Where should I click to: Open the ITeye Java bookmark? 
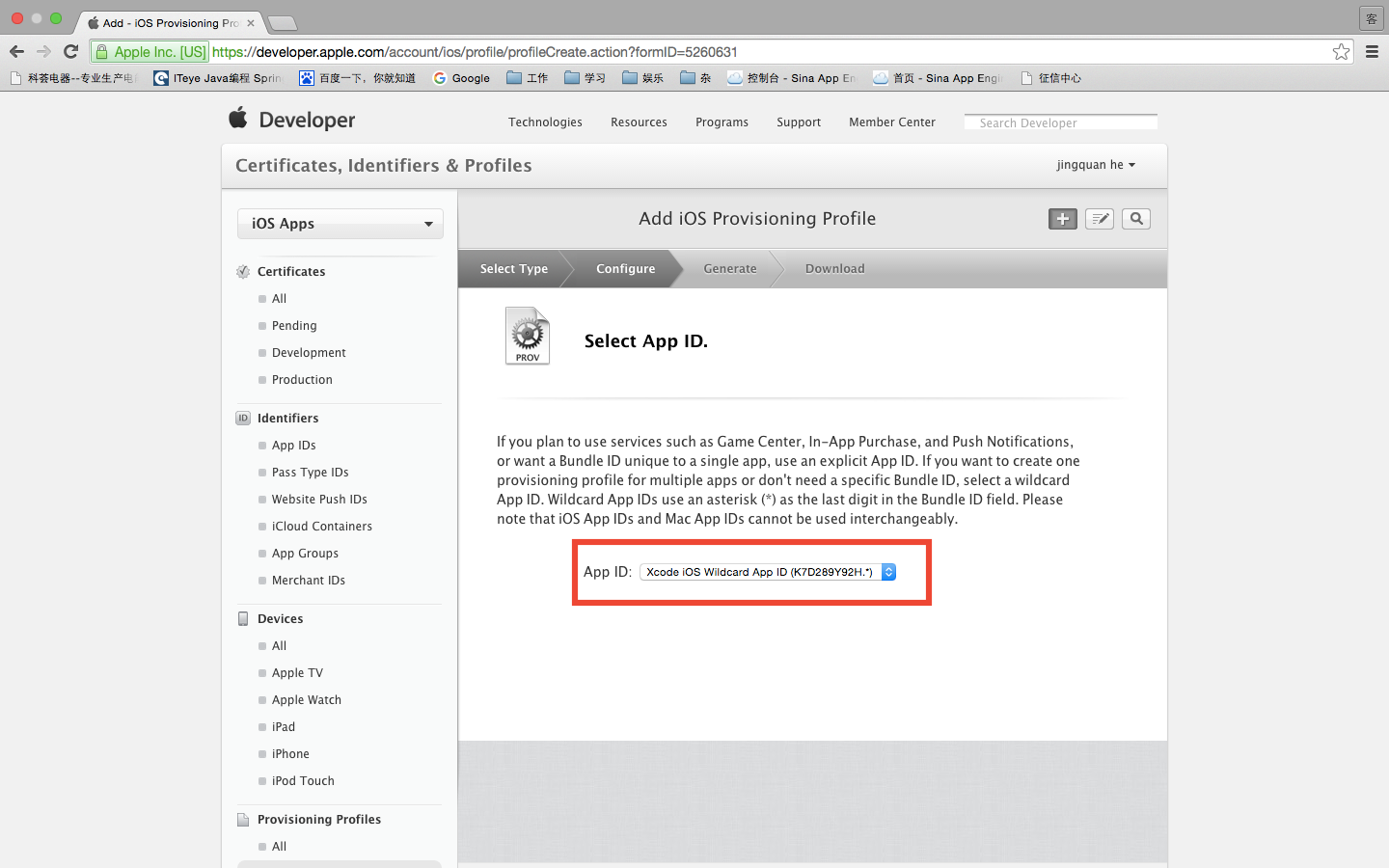tap(218, 78)
